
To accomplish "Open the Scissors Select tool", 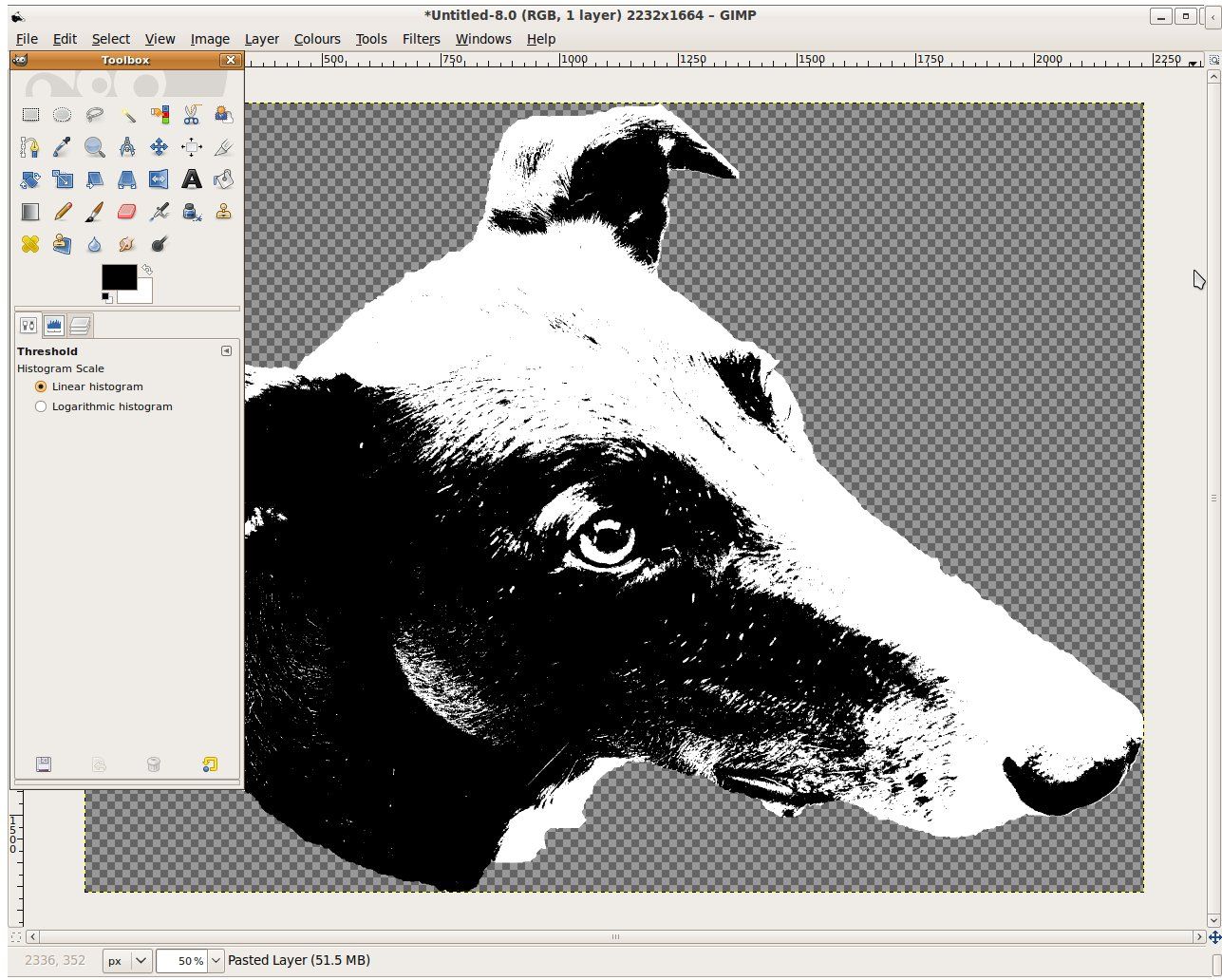I will (192, 115).
